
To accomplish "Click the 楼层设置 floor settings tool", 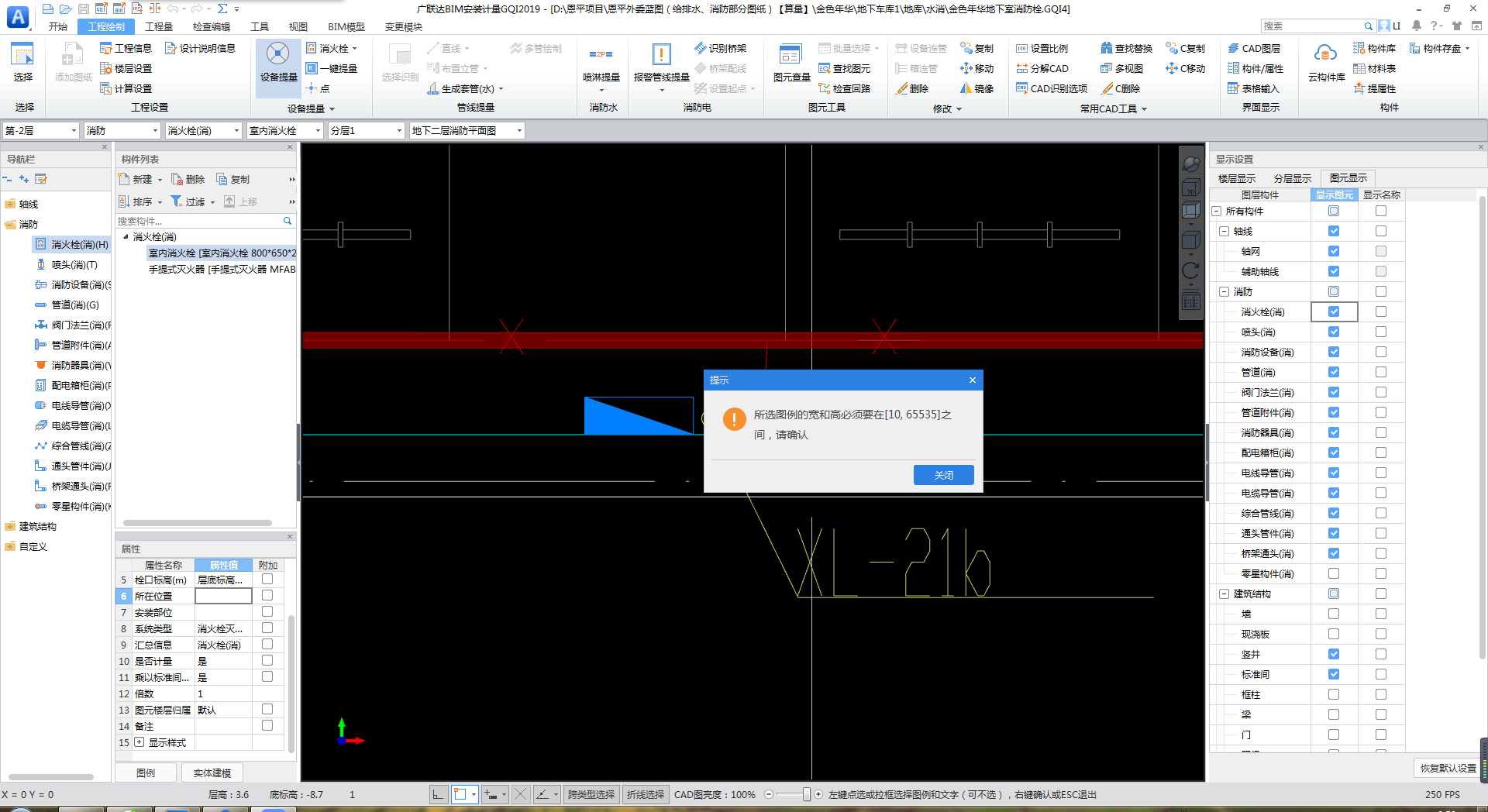I will click(x=126, y=68).
